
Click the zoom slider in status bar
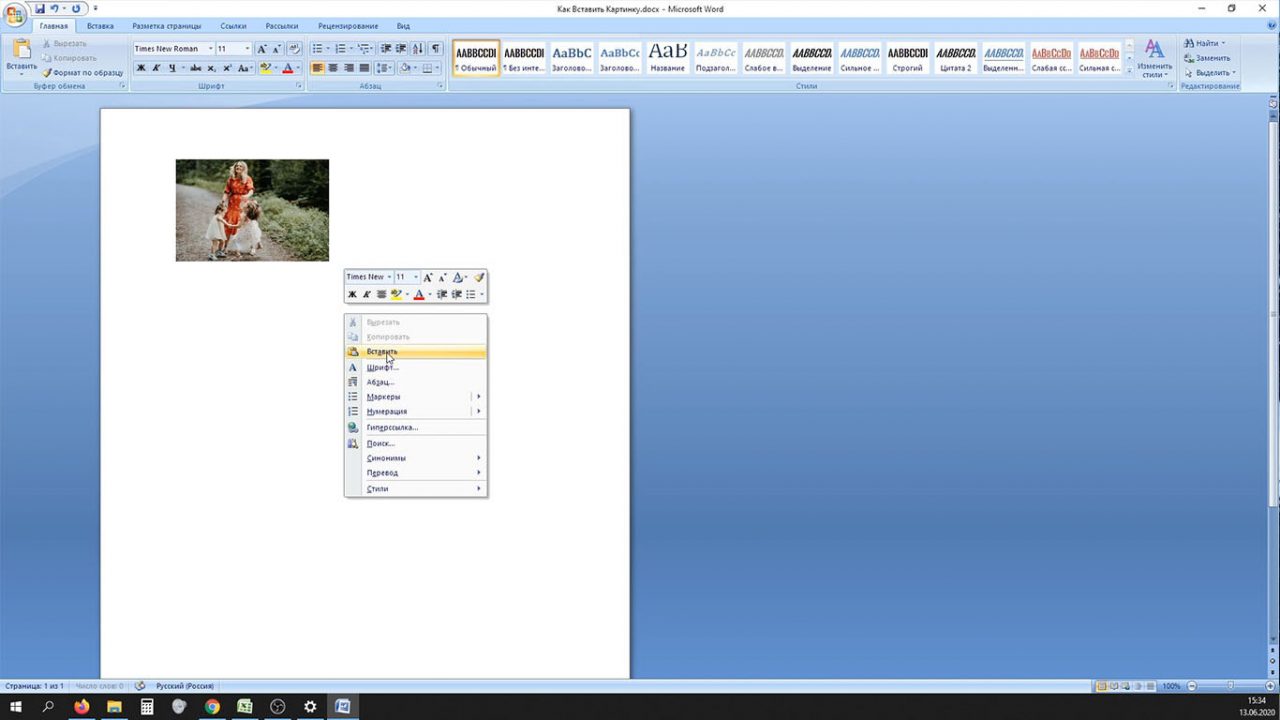coord(1230,686)
